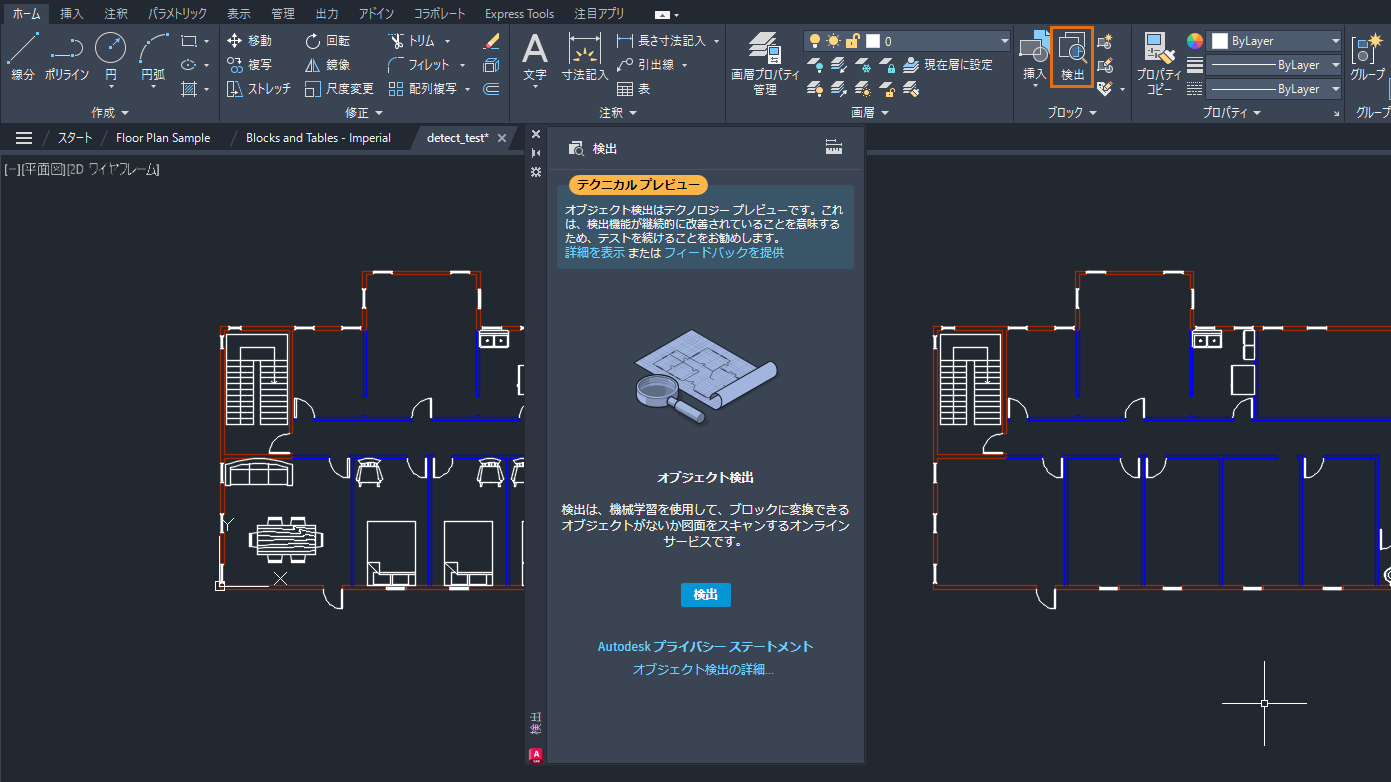Click the 複写 (Copy) command
This screenshot has height=782, width=1391.
click(249, 65)
